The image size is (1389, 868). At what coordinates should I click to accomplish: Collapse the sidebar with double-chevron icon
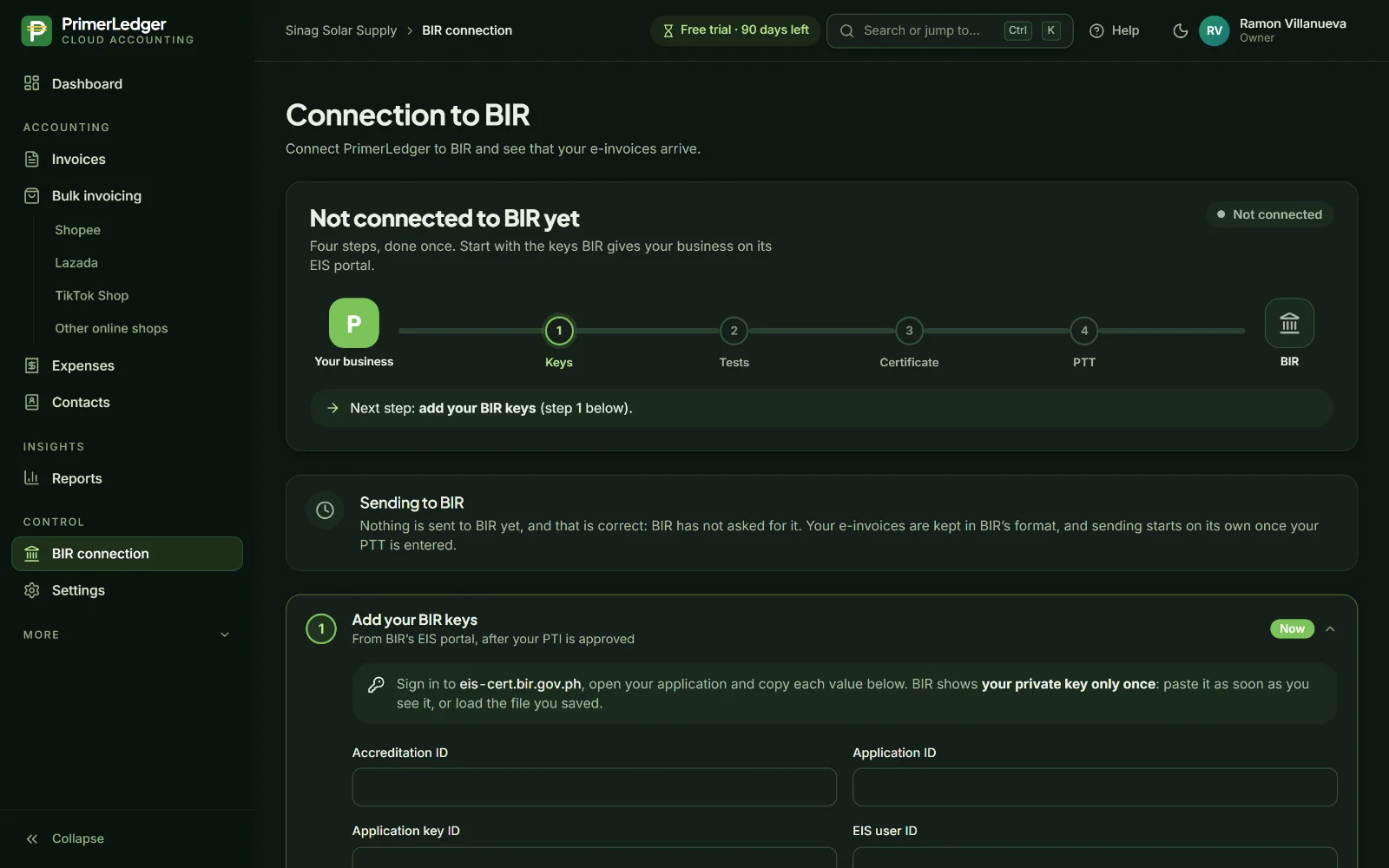point(32,838)
